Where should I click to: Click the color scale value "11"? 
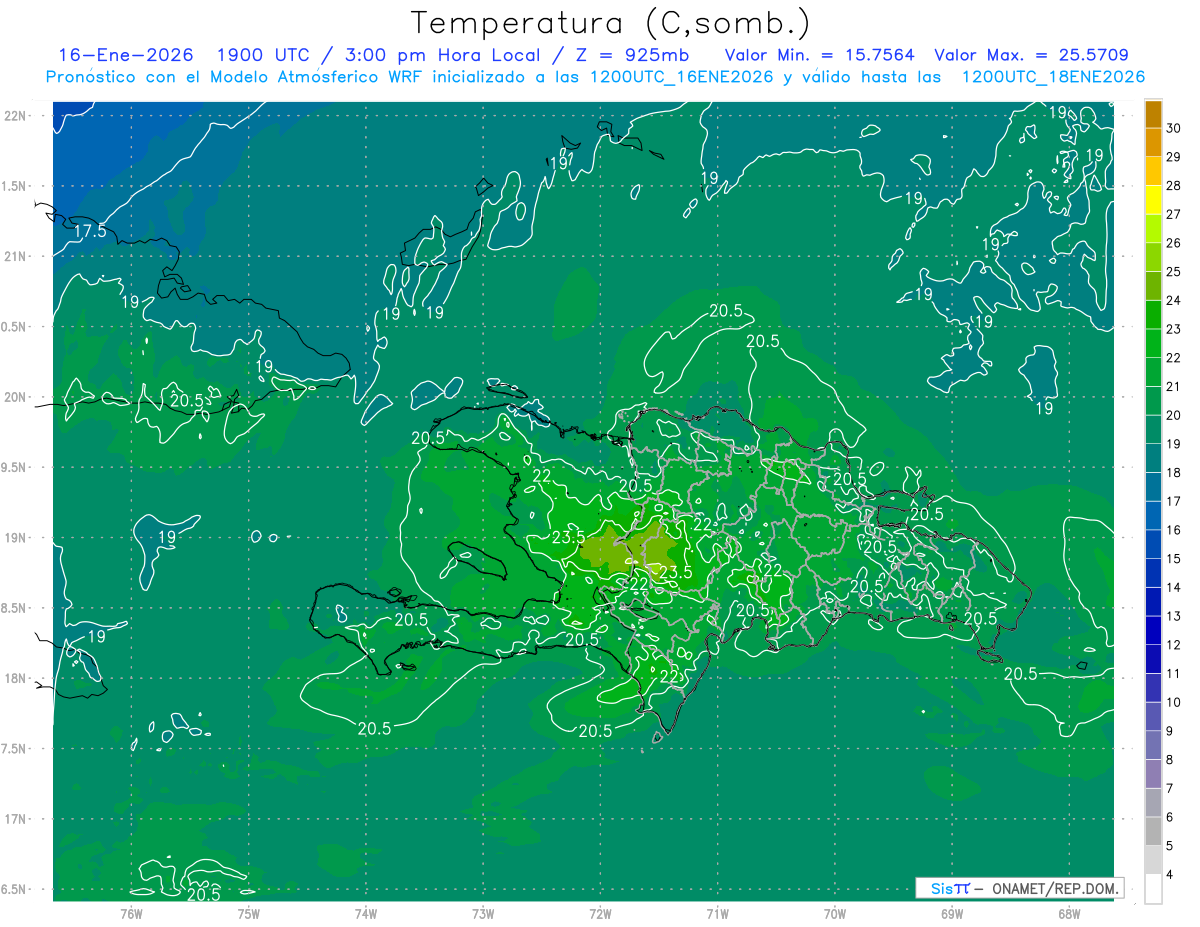click(x=1173, y=673)
